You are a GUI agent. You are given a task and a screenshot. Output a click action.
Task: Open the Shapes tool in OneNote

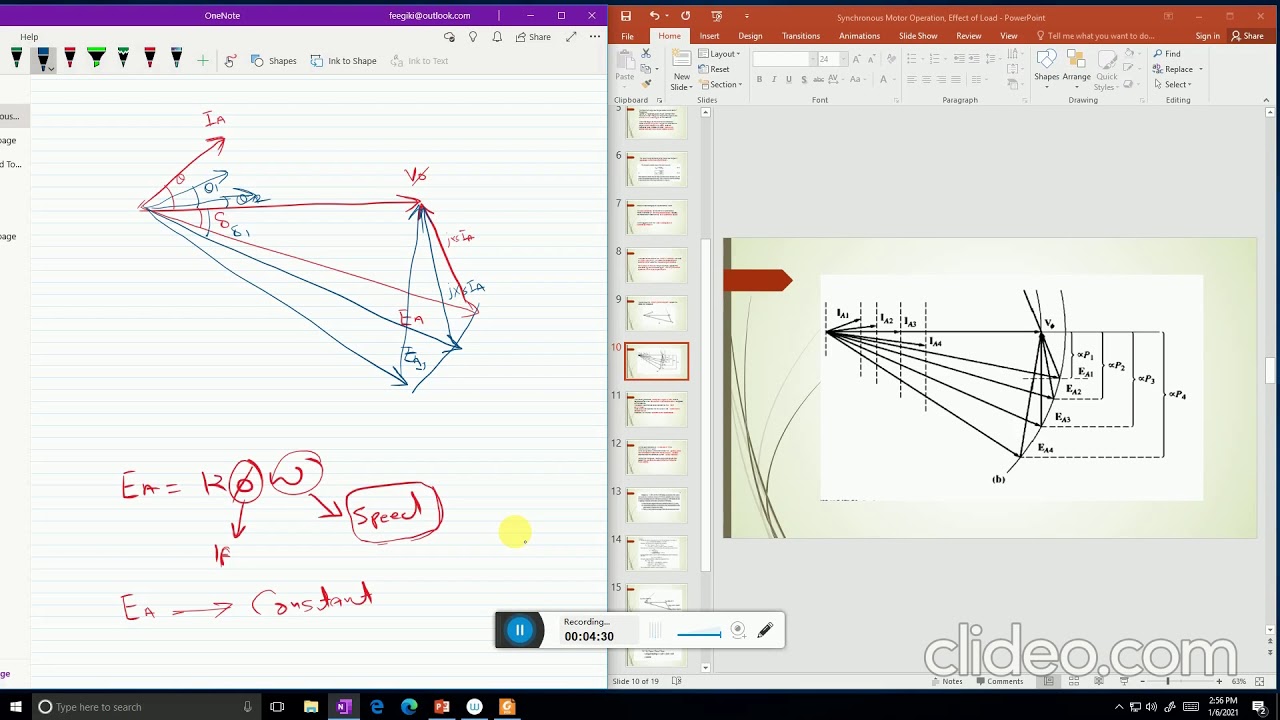coord(273,61)
